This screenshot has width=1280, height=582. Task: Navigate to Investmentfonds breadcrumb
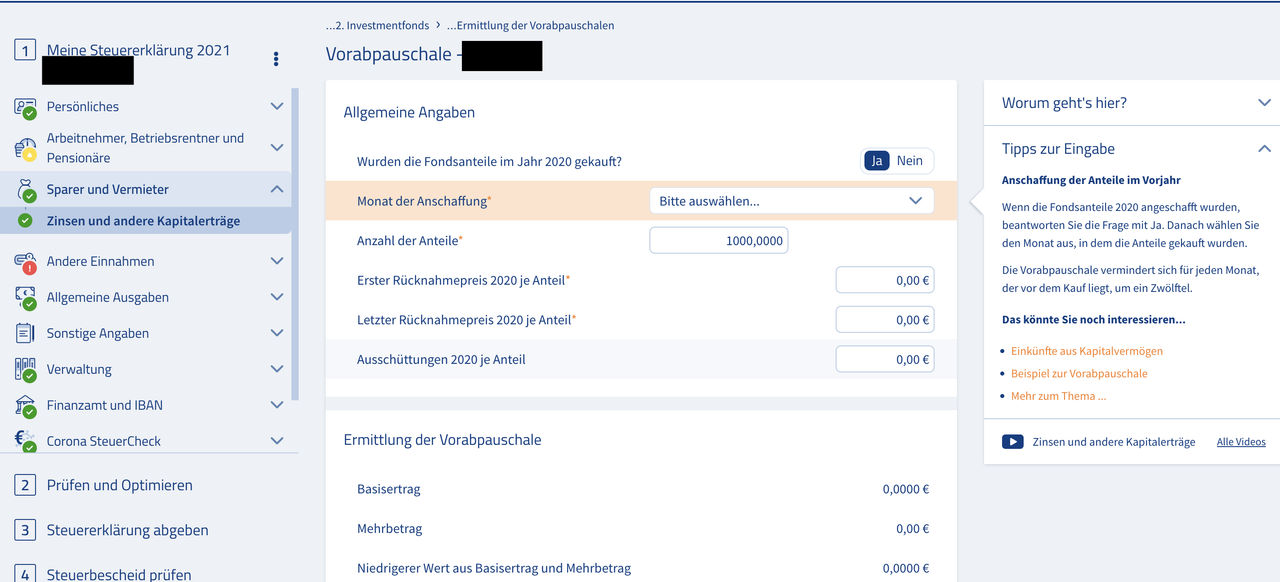(376, 25)
